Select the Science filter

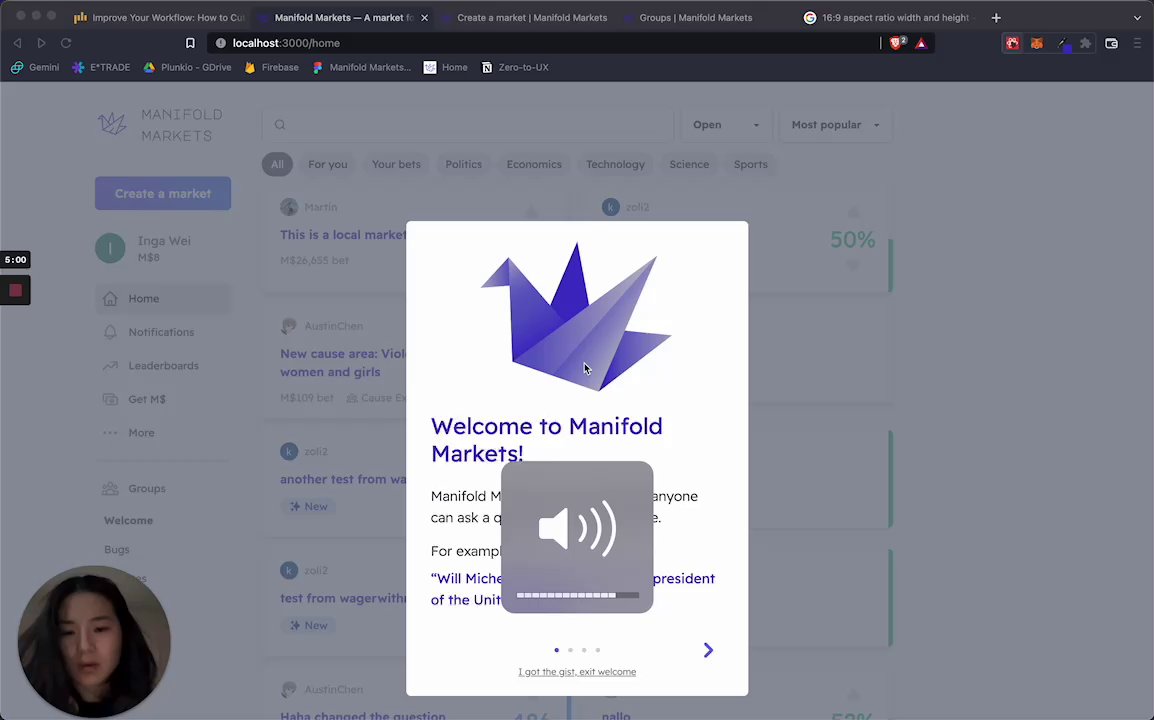(689, 164)
